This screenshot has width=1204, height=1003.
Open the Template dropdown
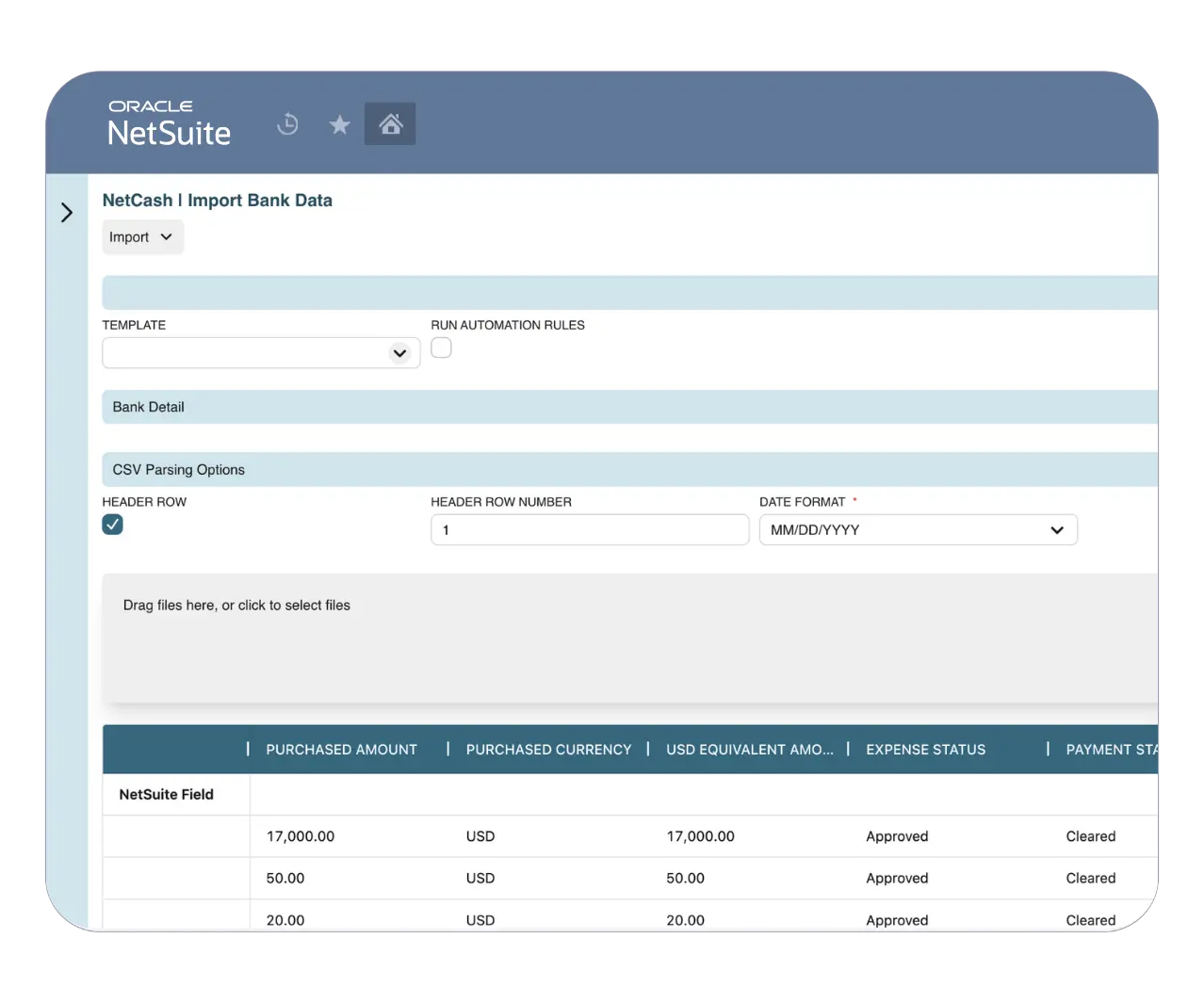[261, 353]
